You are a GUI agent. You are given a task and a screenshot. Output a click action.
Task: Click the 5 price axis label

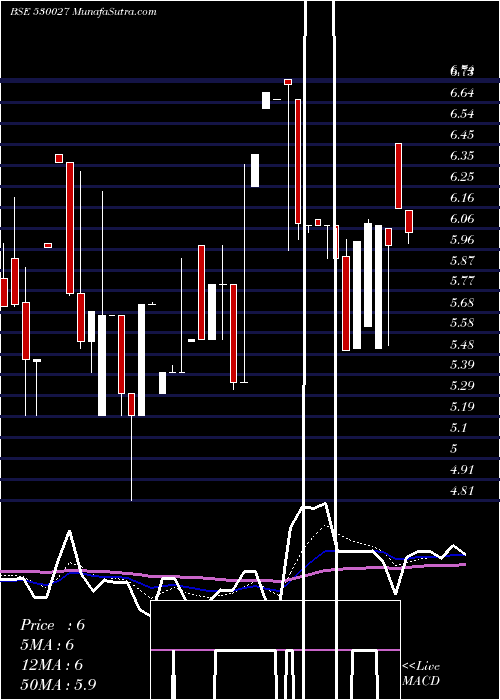pos(454,449)
